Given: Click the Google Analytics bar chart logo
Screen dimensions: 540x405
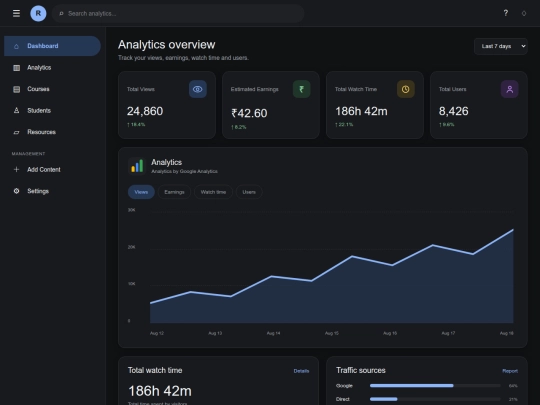Looking at the screenshot, I should [x=137, y=166].
